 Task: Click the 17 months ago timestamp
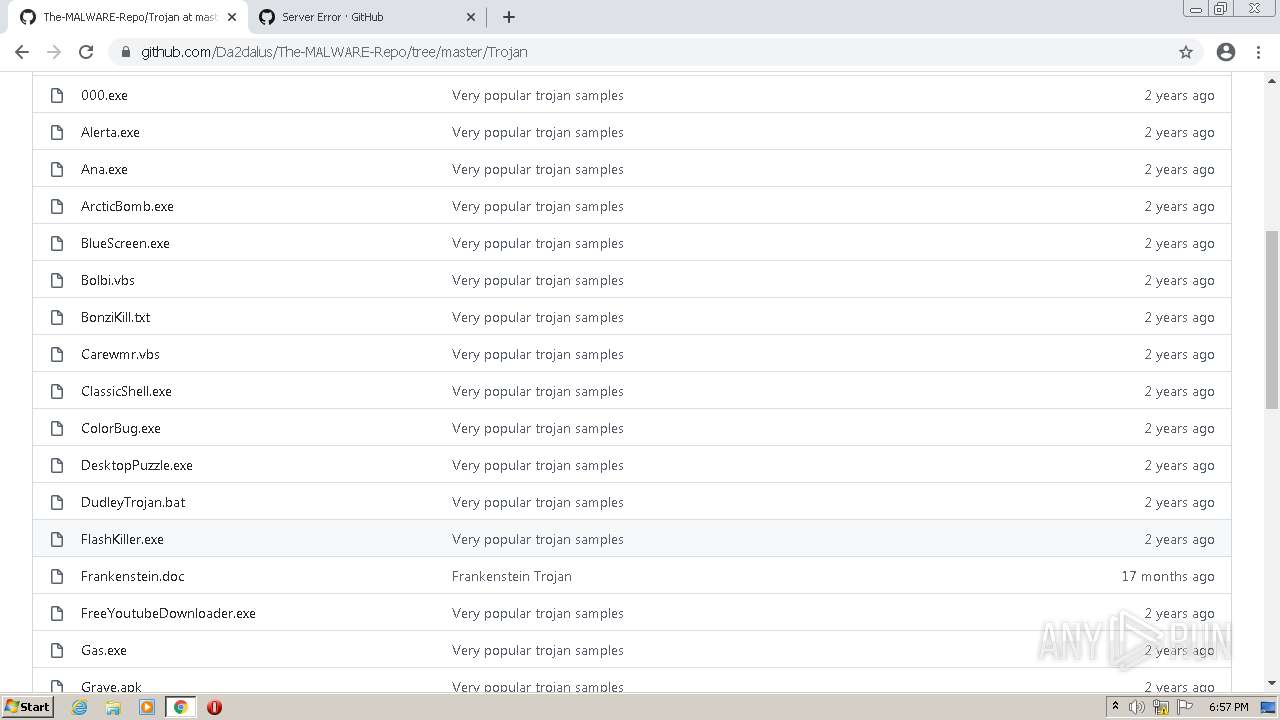[1168, 576]
